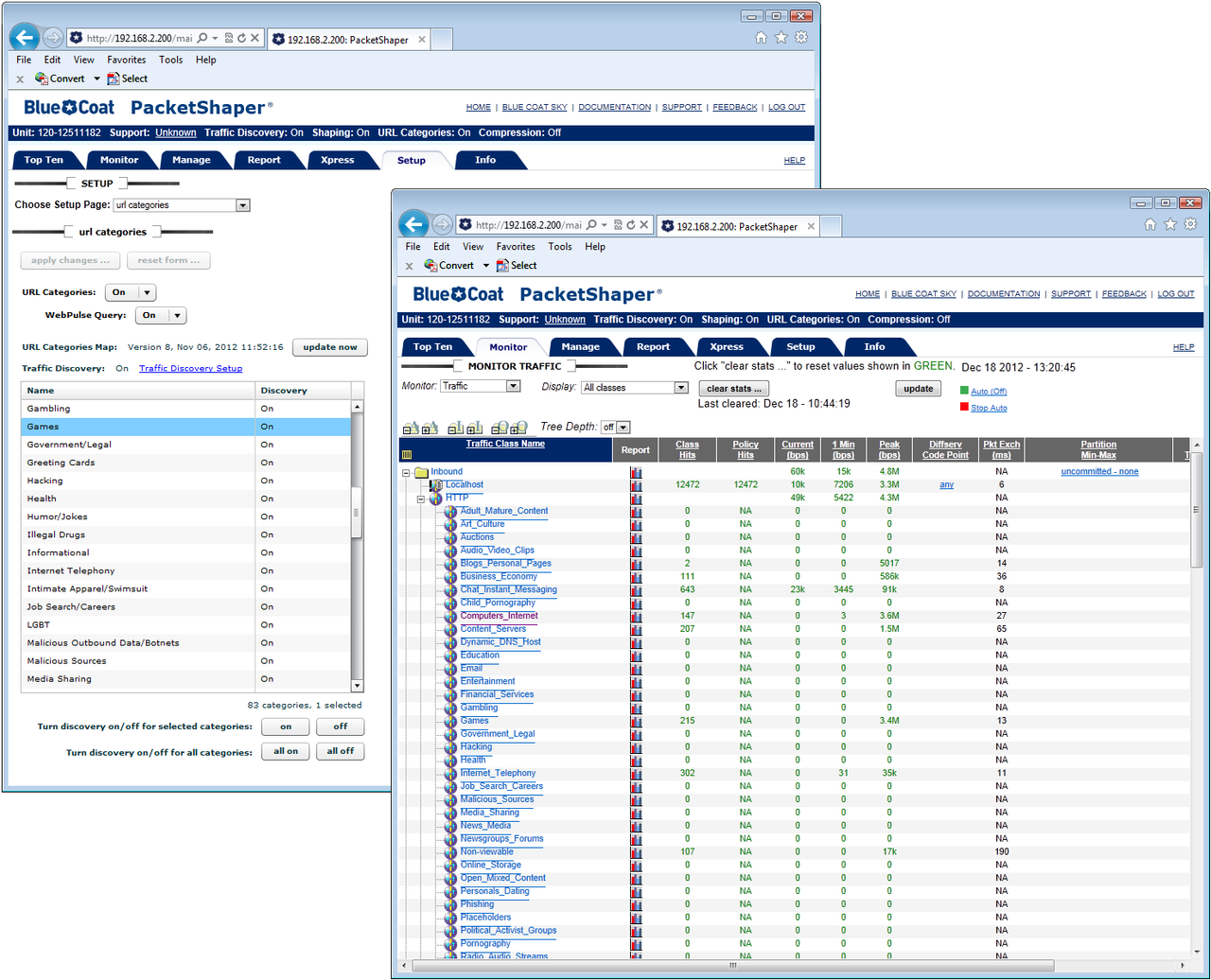This screenshot has height=980, width=1211.
Task: Open the Tools menu in the front Monitor window
Action: 560,247
